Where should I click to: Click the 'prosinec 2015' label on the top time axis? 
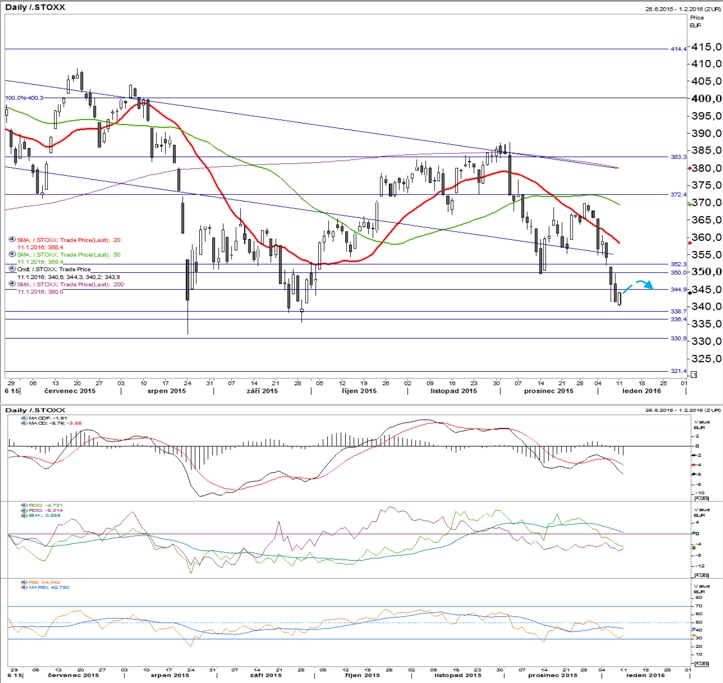click(x=549, y=391)
